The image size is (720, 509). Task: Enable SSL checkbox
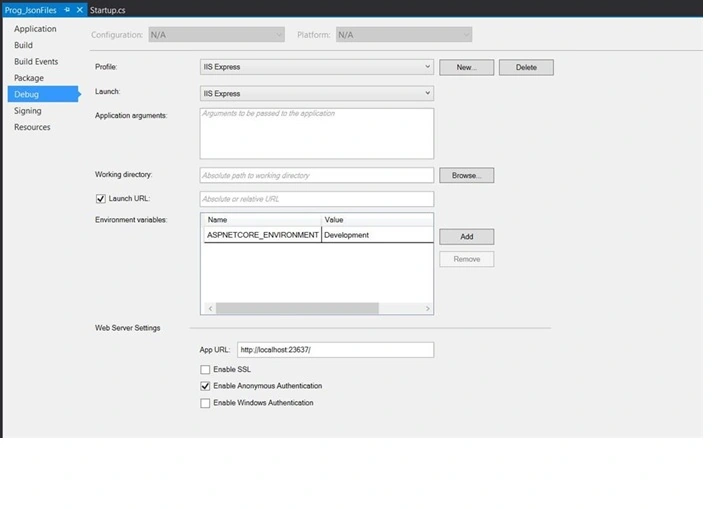pyautogui.click(x=205, y=370)
